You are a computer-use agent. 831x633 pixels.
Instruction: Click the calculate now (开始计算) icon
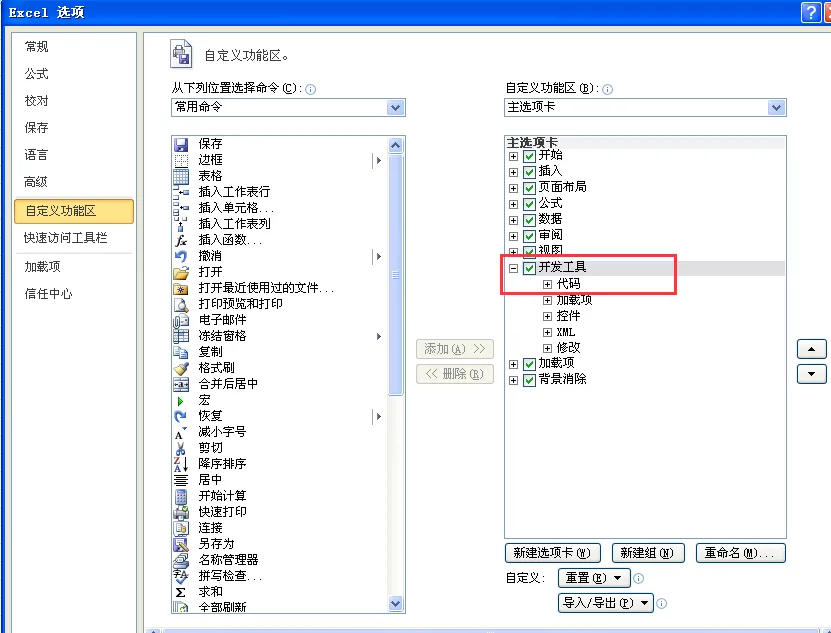(181, 496)
